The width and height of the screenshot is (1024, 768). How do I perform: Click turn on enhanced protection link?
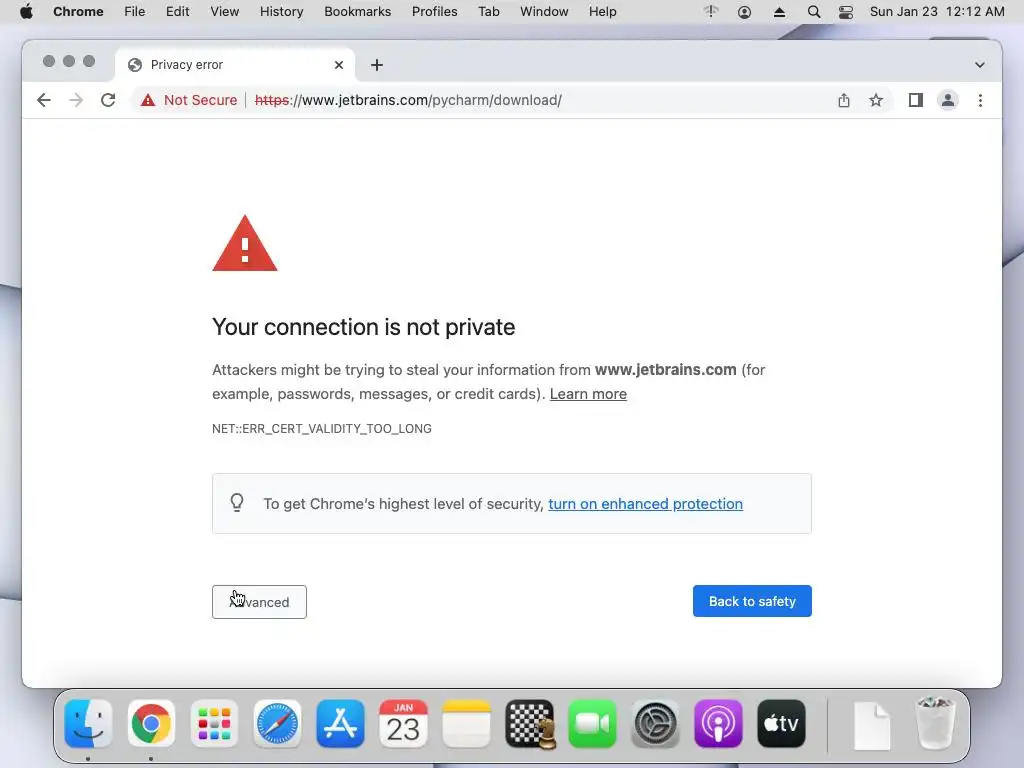pos(645,504)
